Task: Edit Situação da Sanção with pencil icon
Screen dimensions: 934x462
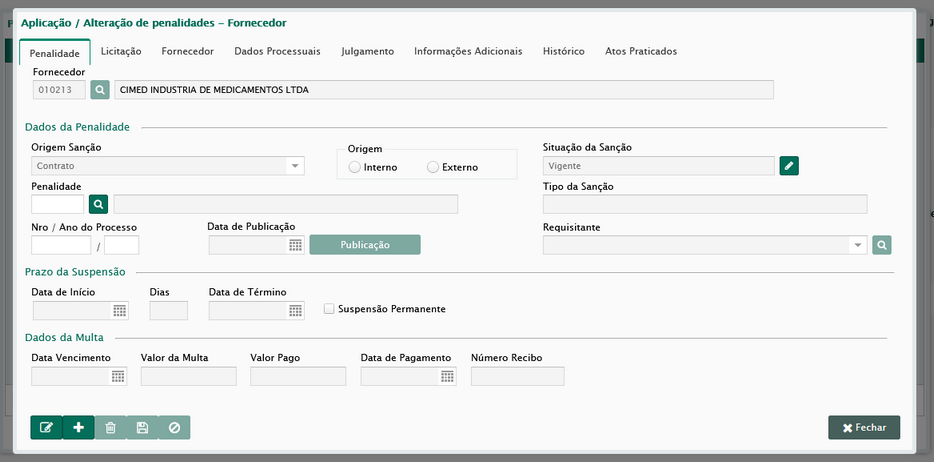Action: 789,166
